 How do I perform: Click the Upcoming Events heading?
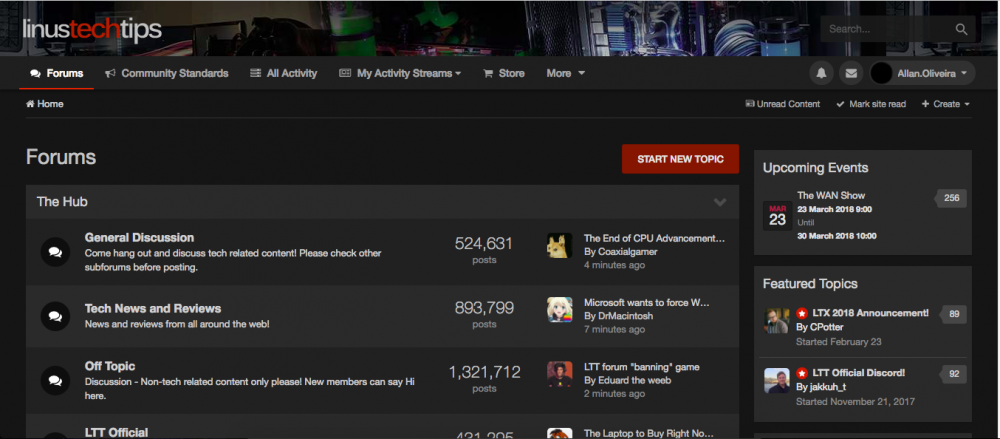pyautogui.click(x=815, y=168)
